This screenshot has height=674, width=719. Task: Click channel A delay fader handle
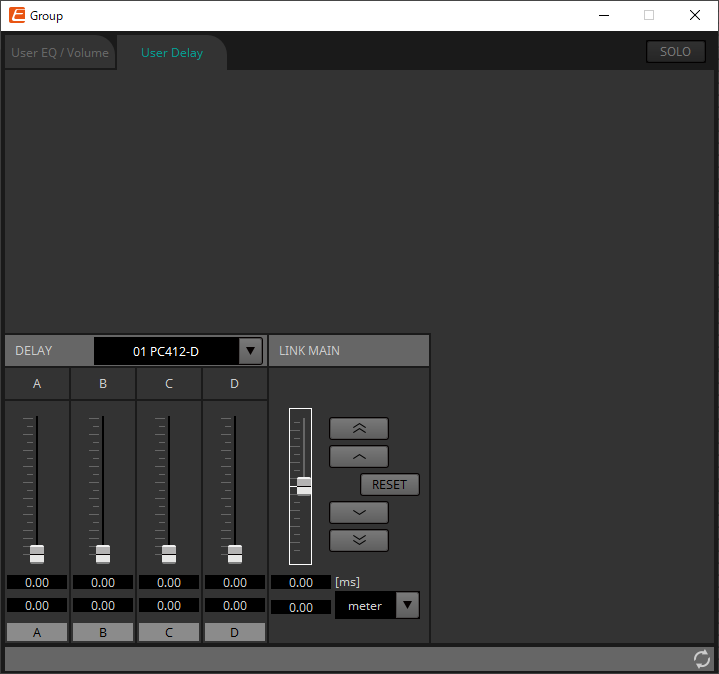point(37,553)
